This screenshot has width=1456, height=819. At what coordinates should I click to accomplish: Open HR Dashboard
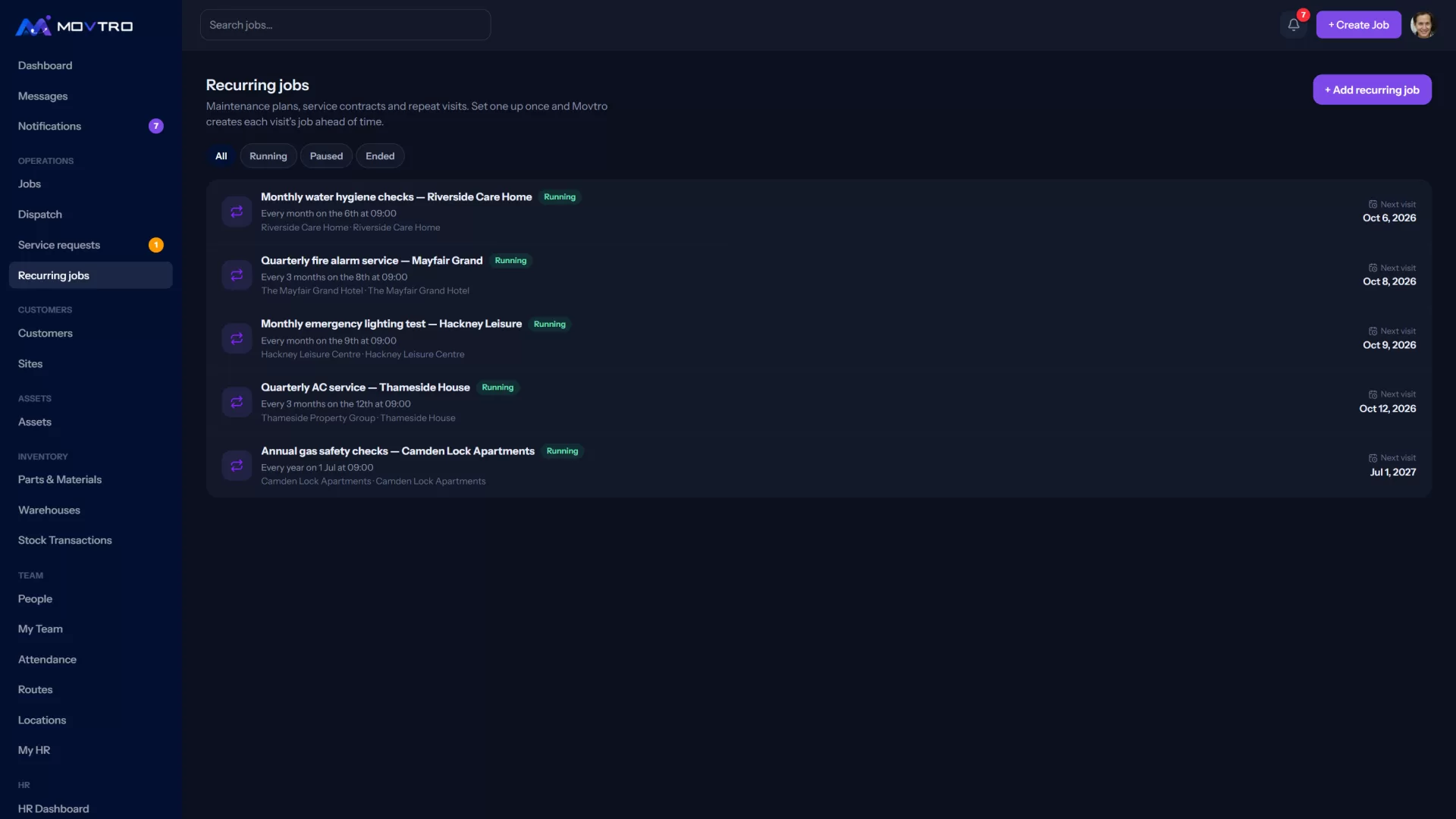(x=91, y=808)
